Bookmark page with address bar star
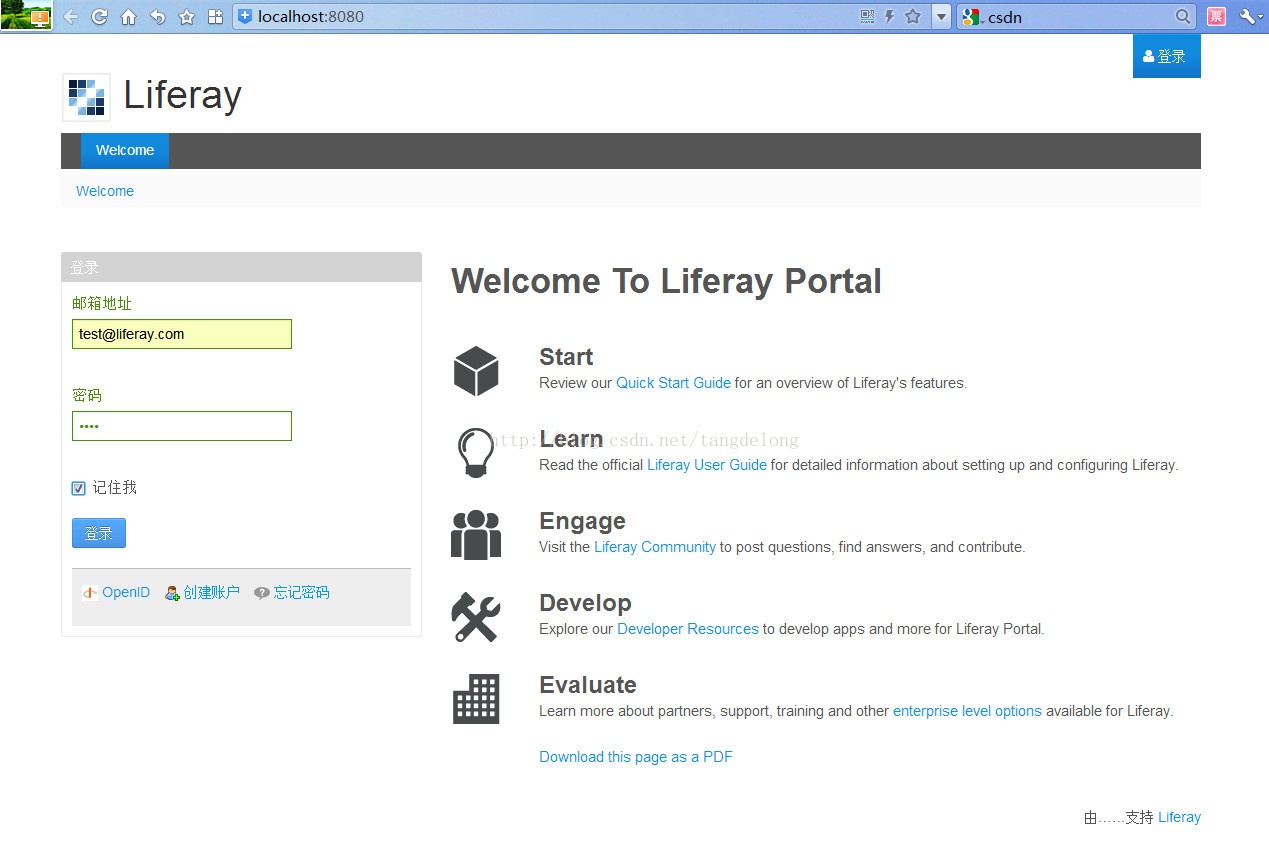The width and height of the screenshot is (1269, 859). [x=912, y=16]
